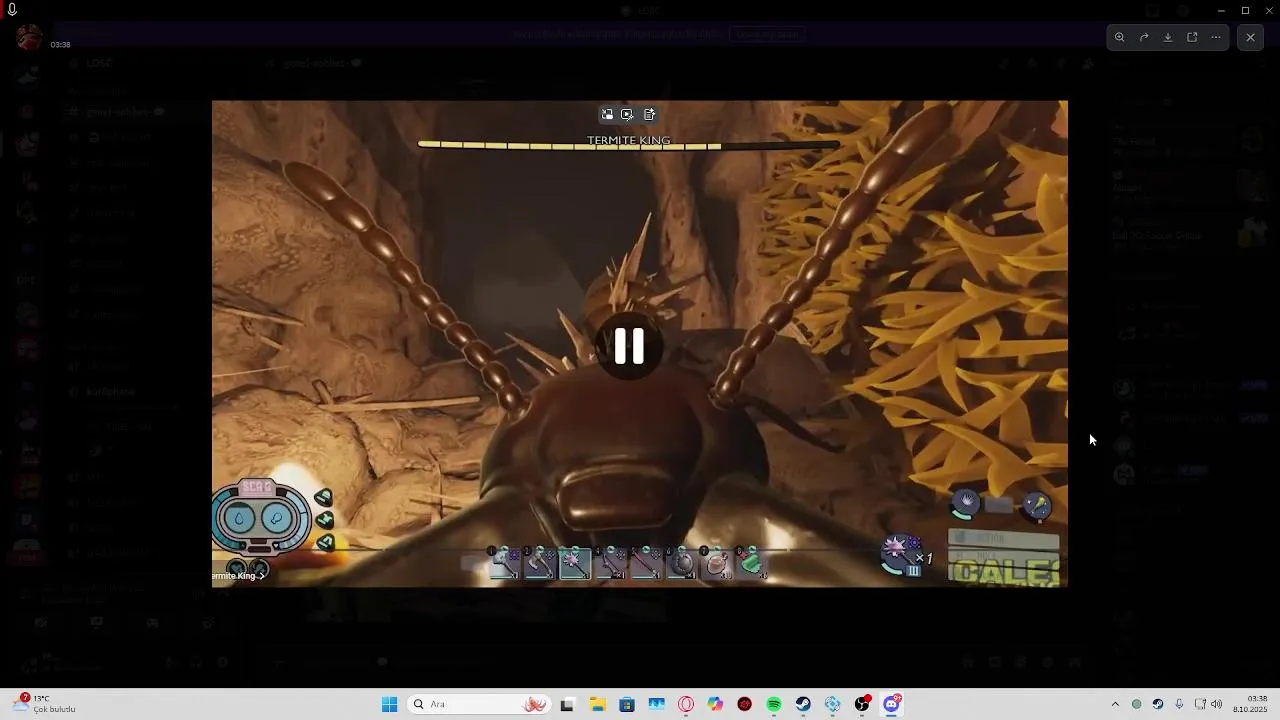Open the weather widget 13°C

pyautogui.click(x=44, y=704)
